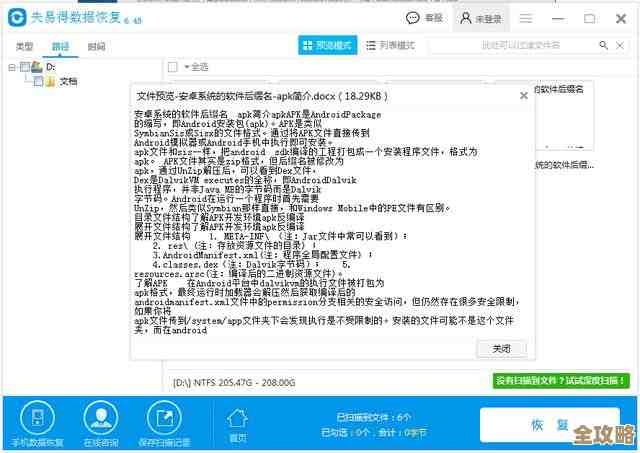Tick the 文档 folder checkbox

[38, 82]
